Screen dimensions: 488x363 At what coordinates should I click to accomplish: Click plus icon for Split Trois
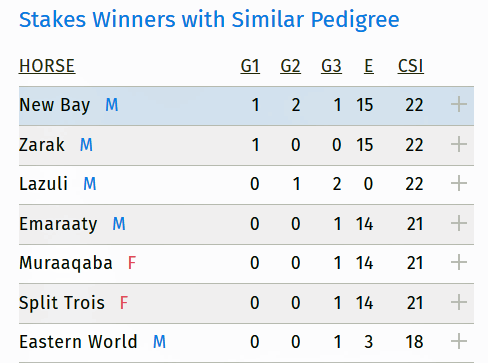[459, 302]
